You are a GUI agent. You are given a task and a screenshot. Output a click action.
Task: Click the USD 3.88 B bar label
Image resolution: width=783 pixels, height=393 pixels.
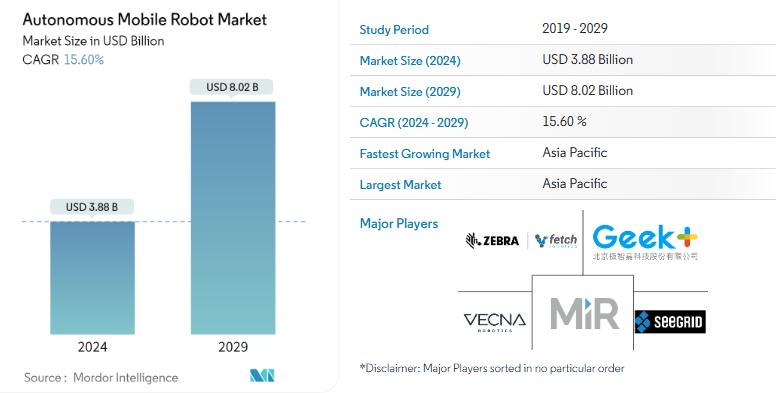click(x=92, y=207)
